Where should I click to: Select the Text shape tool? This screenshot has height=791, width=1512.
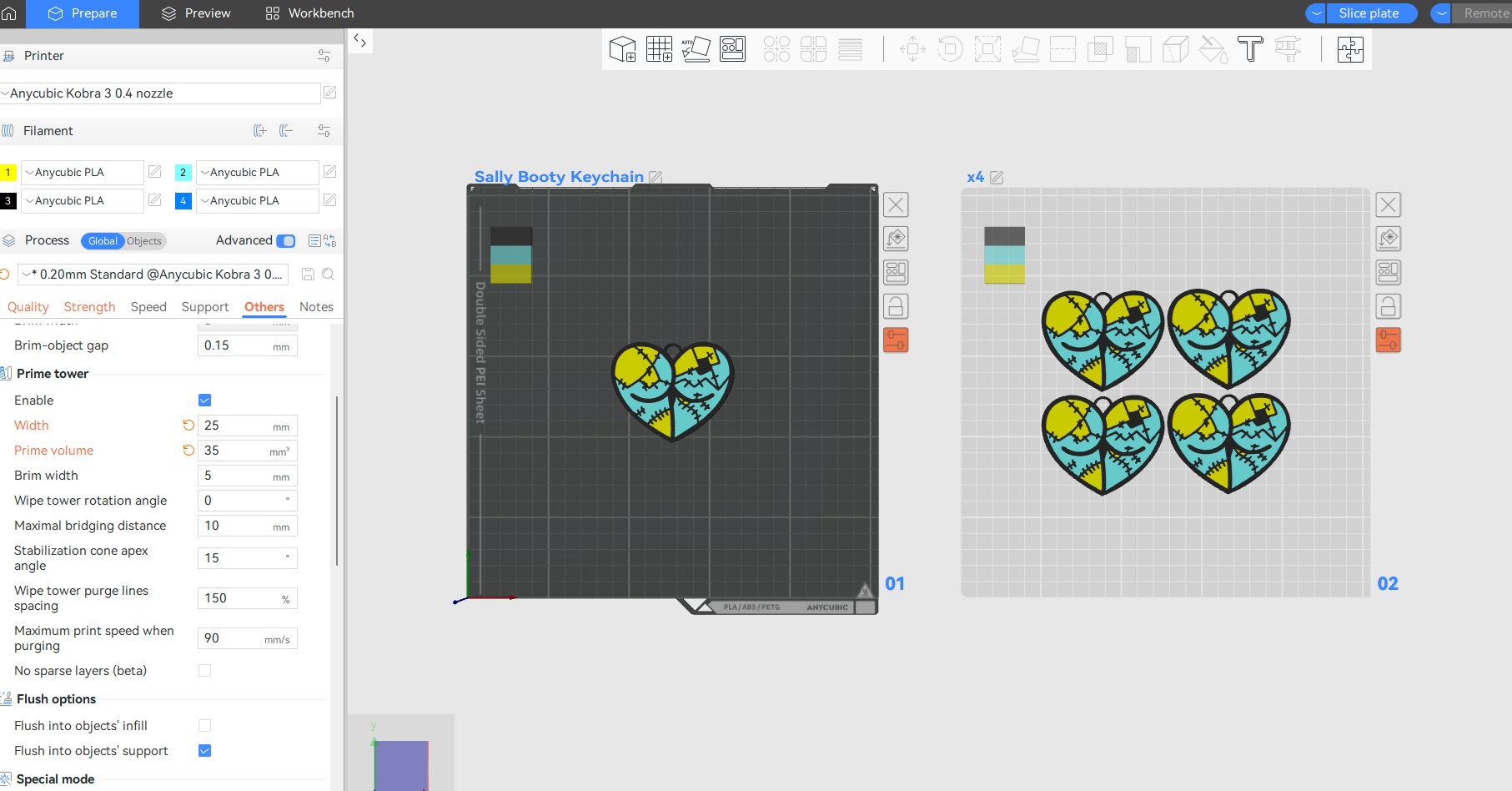1250,49
